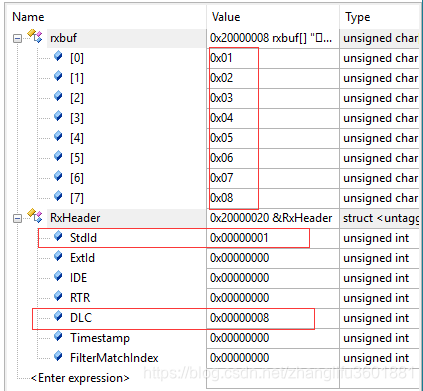Screen dimensions: 423x391
Task: Click the FilterMatchIndex value 0x00000000
Action: click(x=239, y=358)
